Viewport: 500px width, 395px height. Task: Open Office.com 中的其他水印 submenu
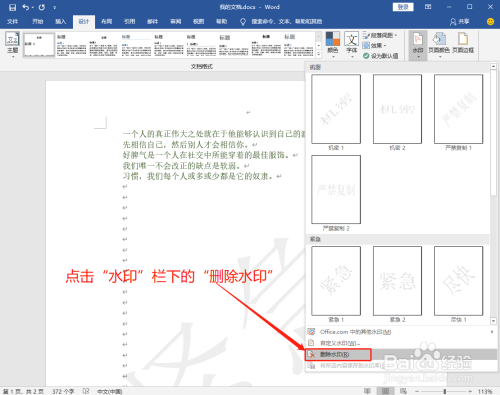[401, 332]
